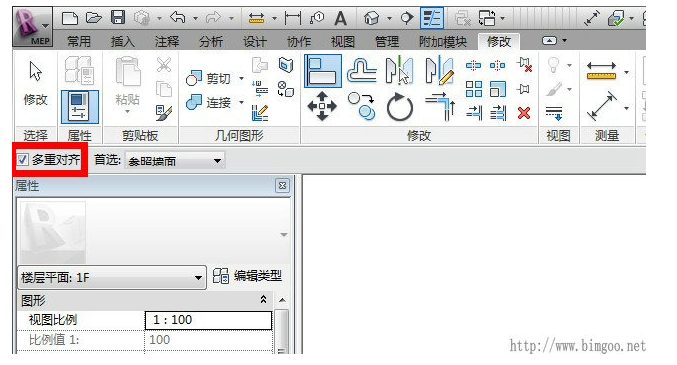The height and width of the screenshot is (365, 677).
Task: Open the 附加模块 ribbon tab
Action: point(443,42)
